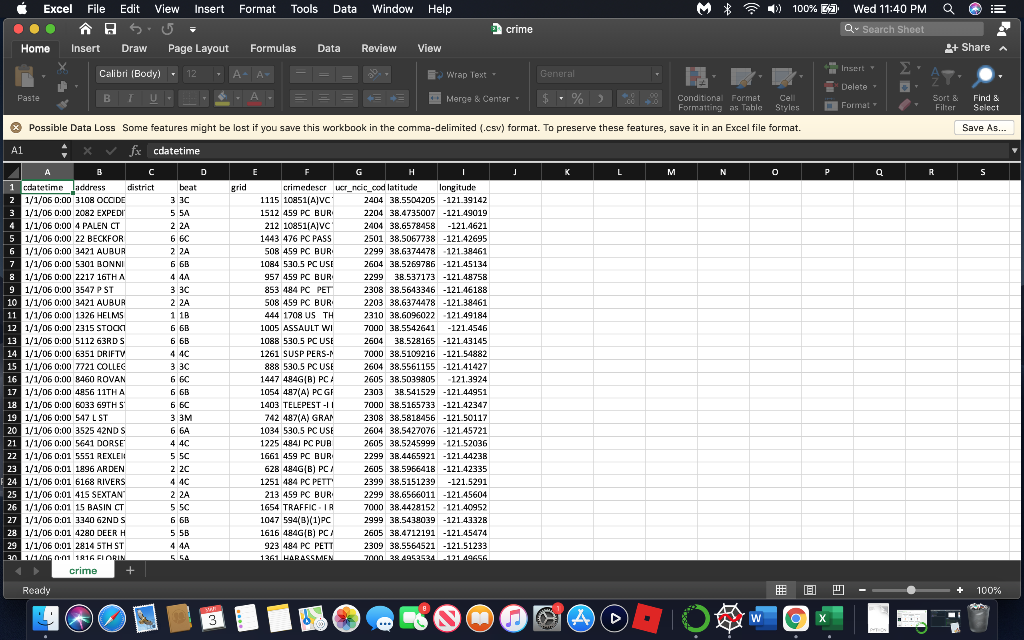Viewport: 1024px width, 640px height.
Task: Toggle italic formatting
Action: pos(130,98)
